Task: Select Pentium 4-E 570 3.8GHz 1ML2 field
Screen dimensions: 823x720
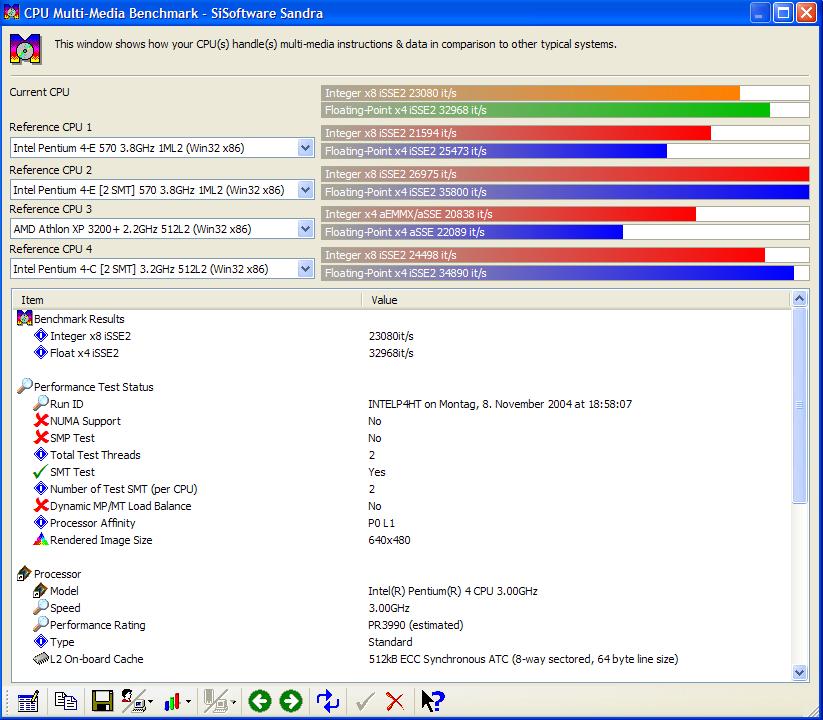Action: [162, 148]
